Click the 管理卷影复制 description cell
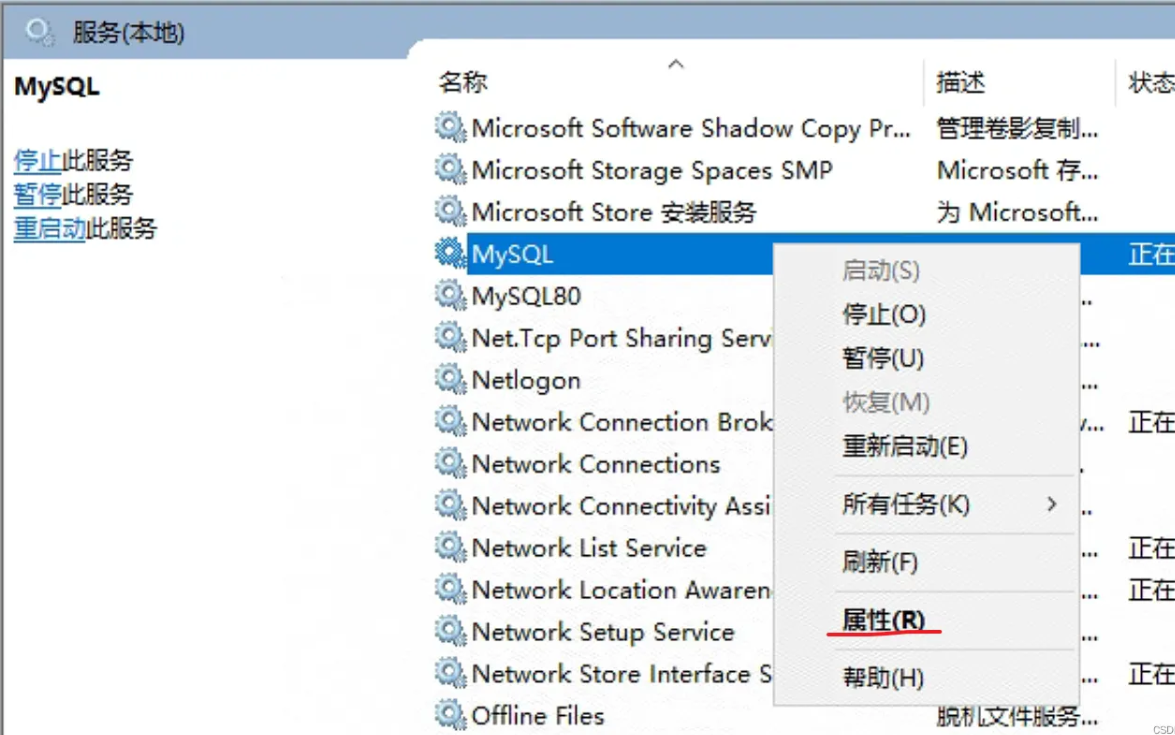Screen dimensions: 1175x735 coord(1017,128)
